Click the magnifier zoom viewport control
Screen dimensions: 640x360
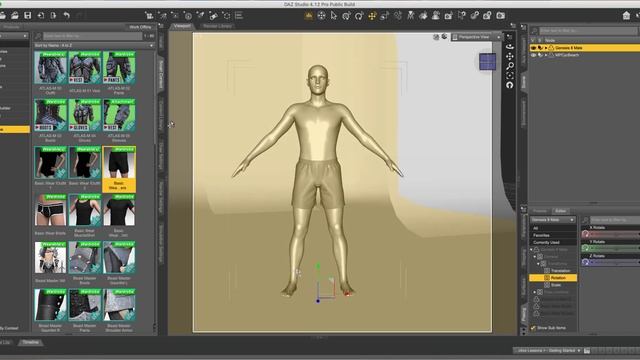click(510, 66)
